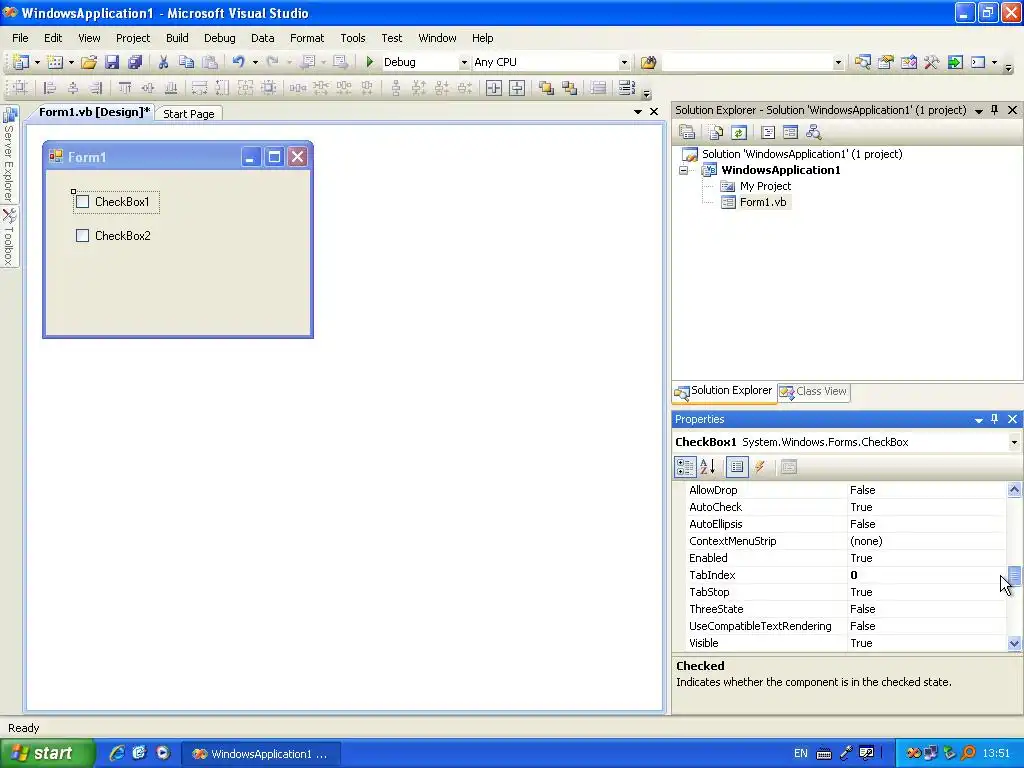Open the Find combo box dropdown arrow
The height and width of the screenshot is (768, 1024).
(838, 63)
